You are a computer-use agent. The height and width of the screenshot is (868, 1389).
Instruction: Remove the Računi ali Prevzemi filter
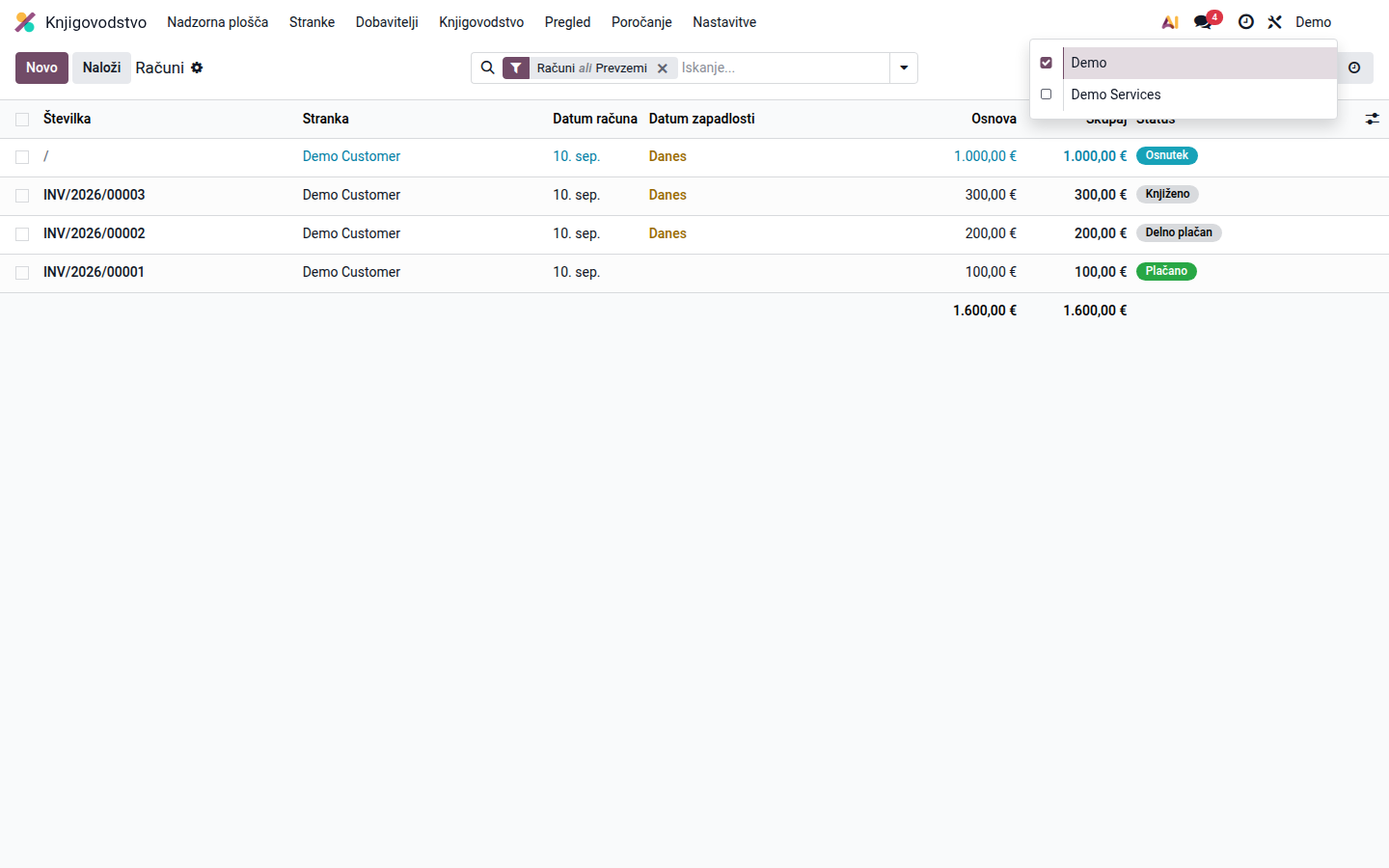663,68
